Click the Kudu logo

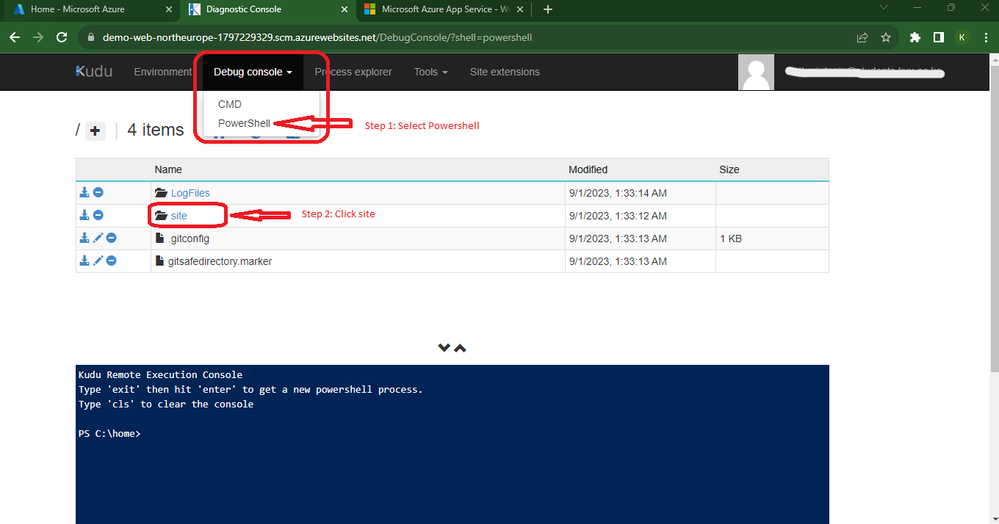(94, 71)
